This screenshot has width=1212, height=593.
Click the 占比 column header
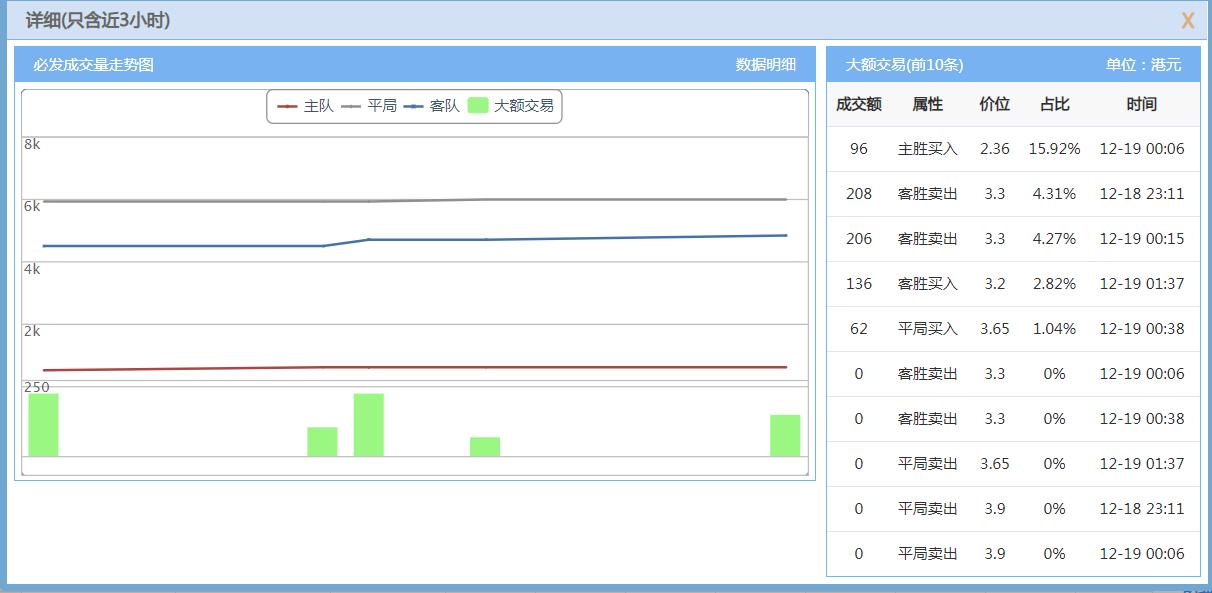(1055, 104)
